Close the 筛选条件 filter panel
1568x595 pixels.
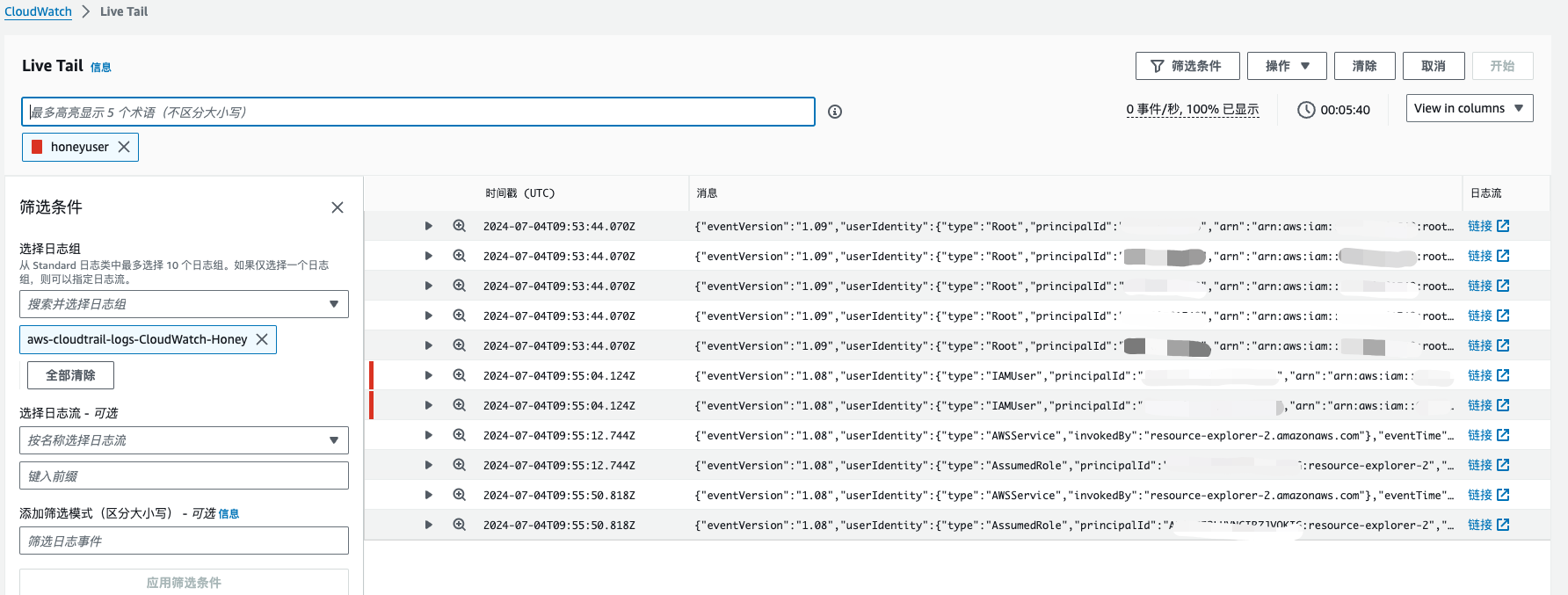click(338, 207)
